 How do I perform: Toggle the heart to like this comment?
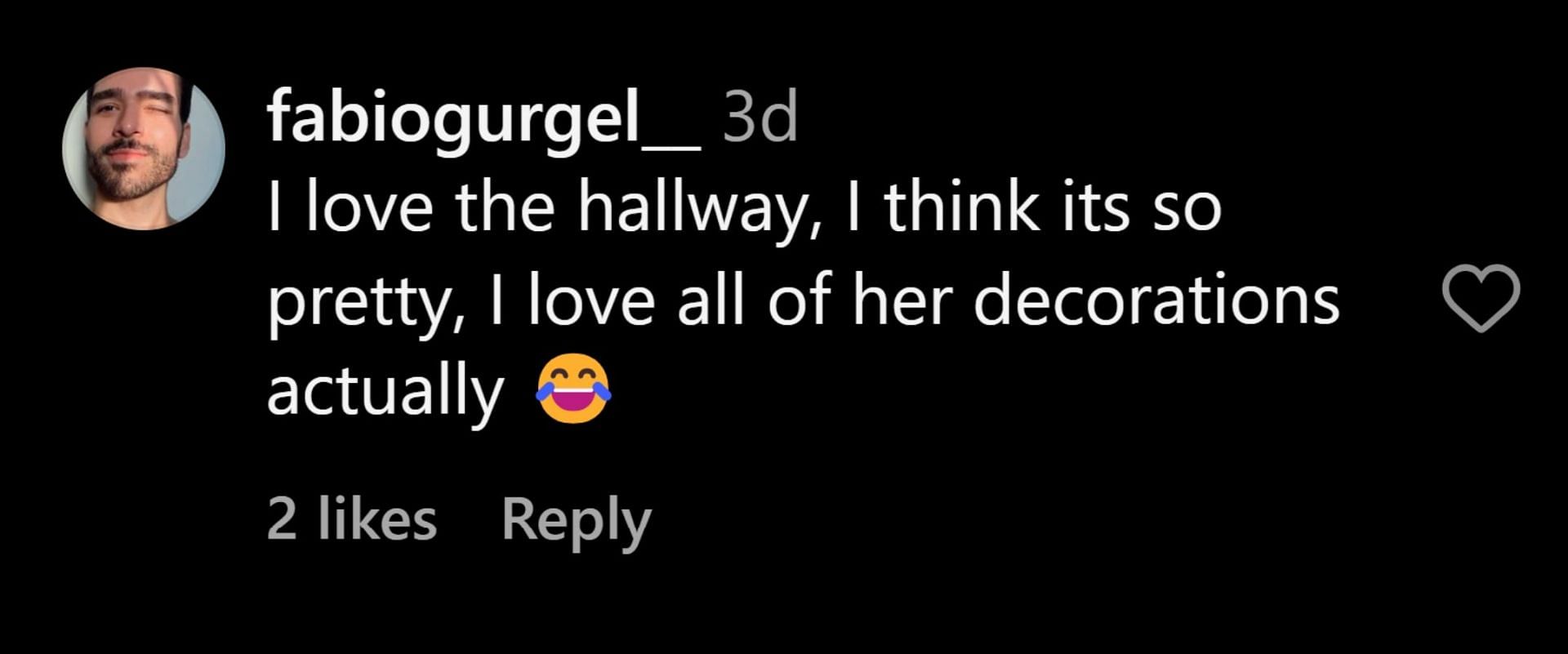pyautogui.click(x=1481, y=299)
